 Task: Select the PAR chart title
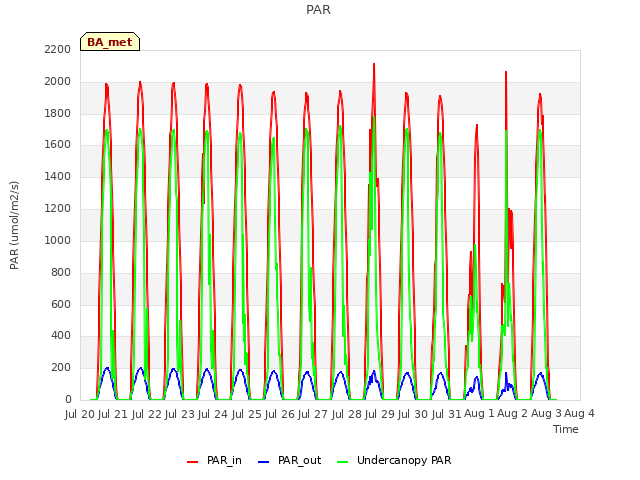pos(318,9)
